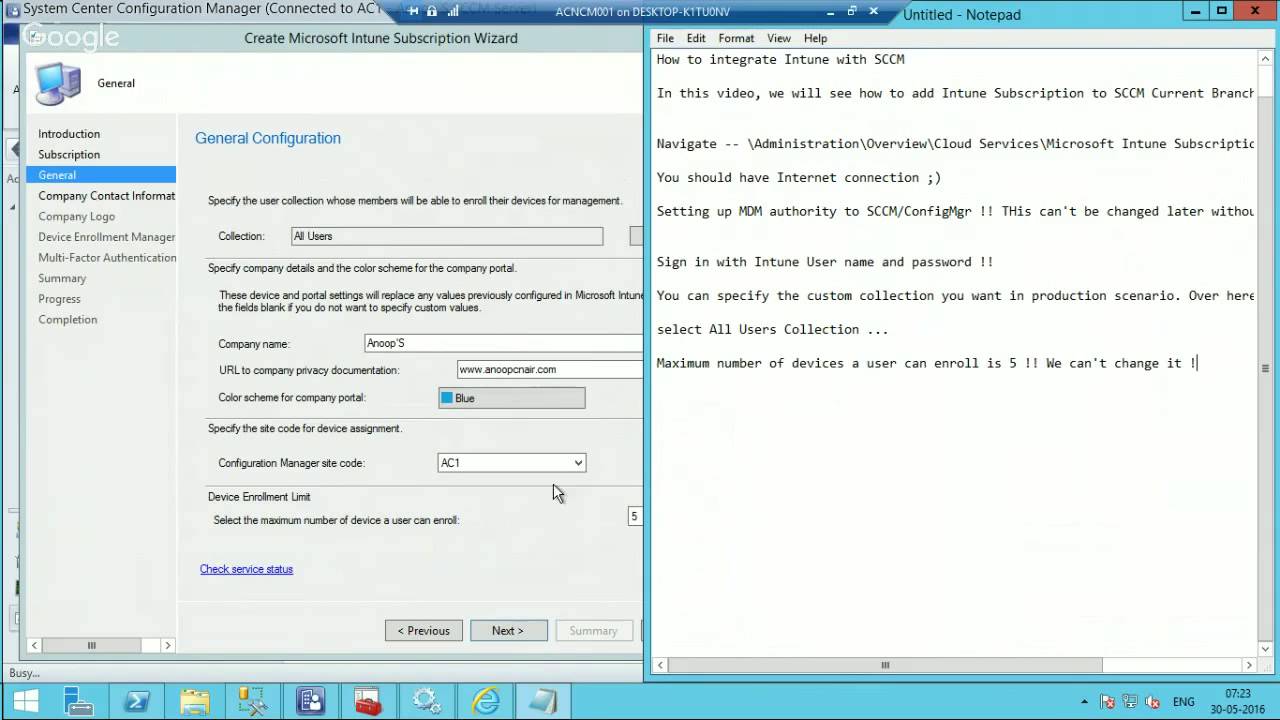Viewport: 1280px width, 720px height.
Task: Click the browse button beside Collection field
Action: 636,236
